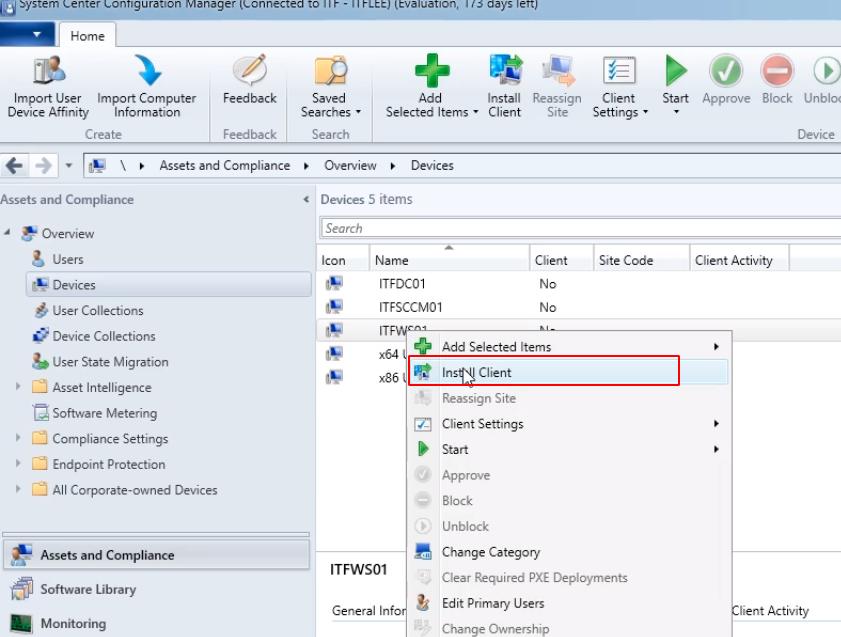Screen dimensions: 841x637
Task: Select the ITFDC01 device row
Action: point(579,284)
